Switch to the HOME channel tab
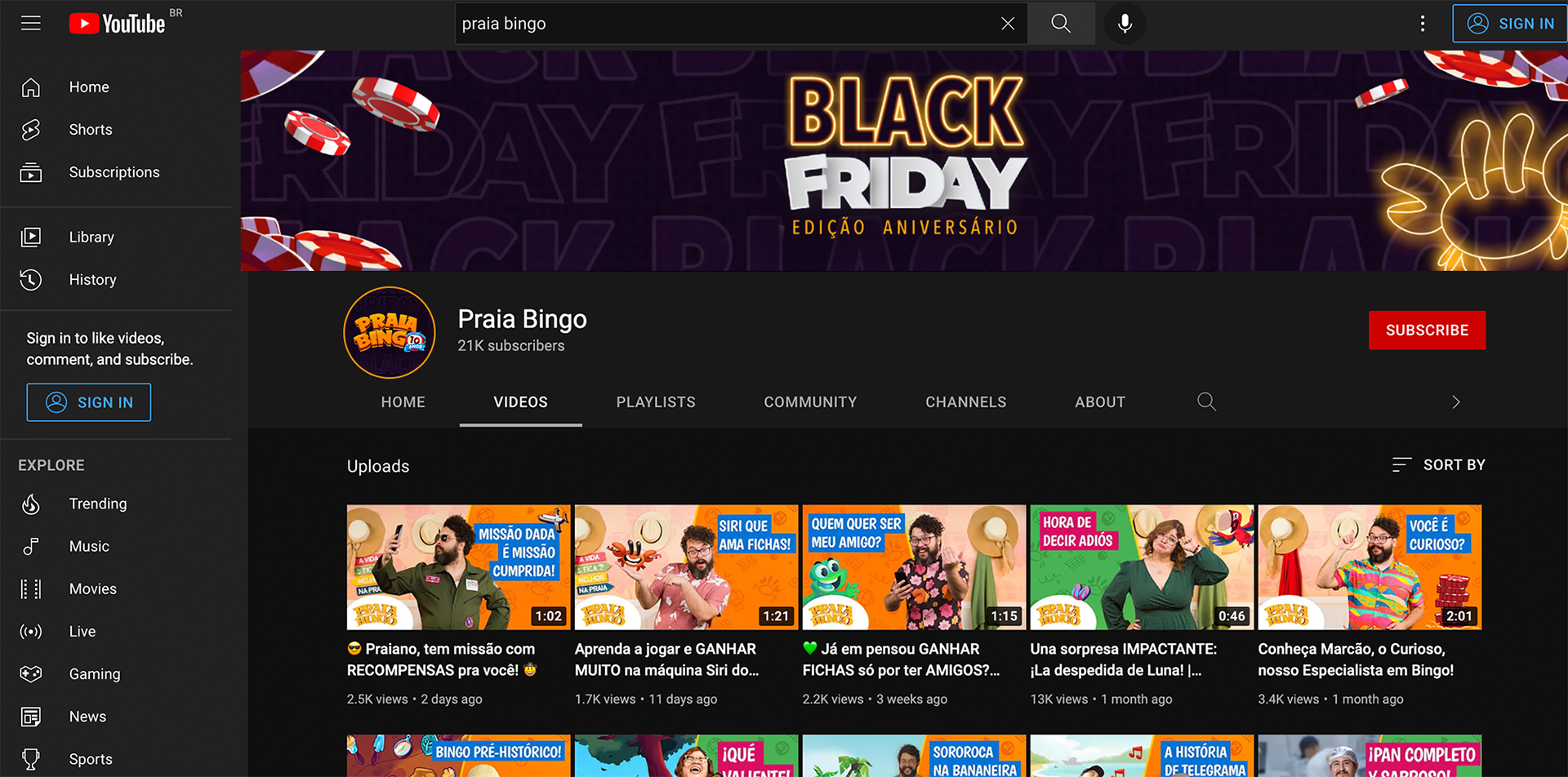 click(403, 402)
